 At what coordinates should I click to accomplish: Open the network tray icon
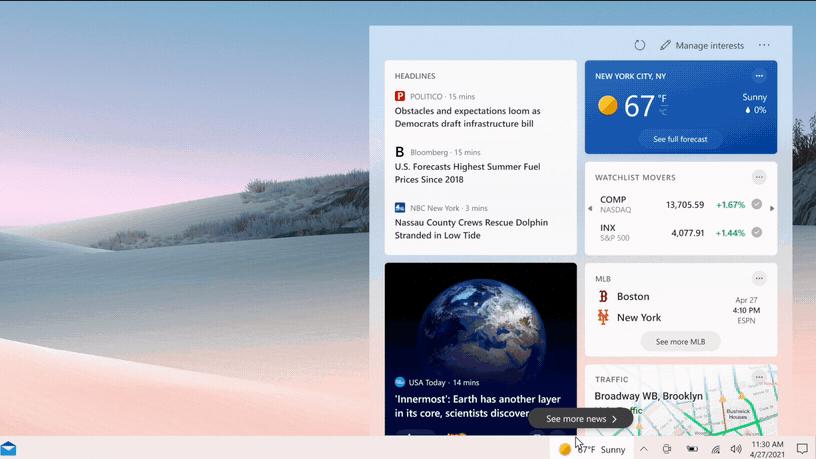click(716, 450)
